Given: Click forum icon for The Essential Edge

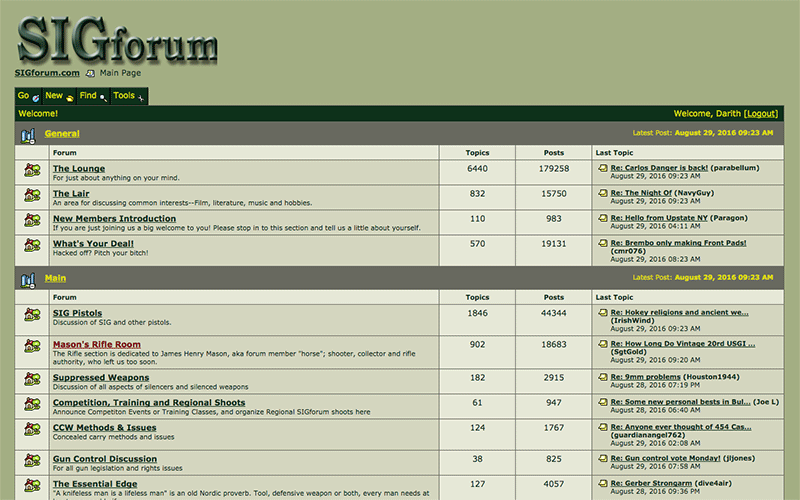Looking at the screenshot, I should click(x=32, y=486).
